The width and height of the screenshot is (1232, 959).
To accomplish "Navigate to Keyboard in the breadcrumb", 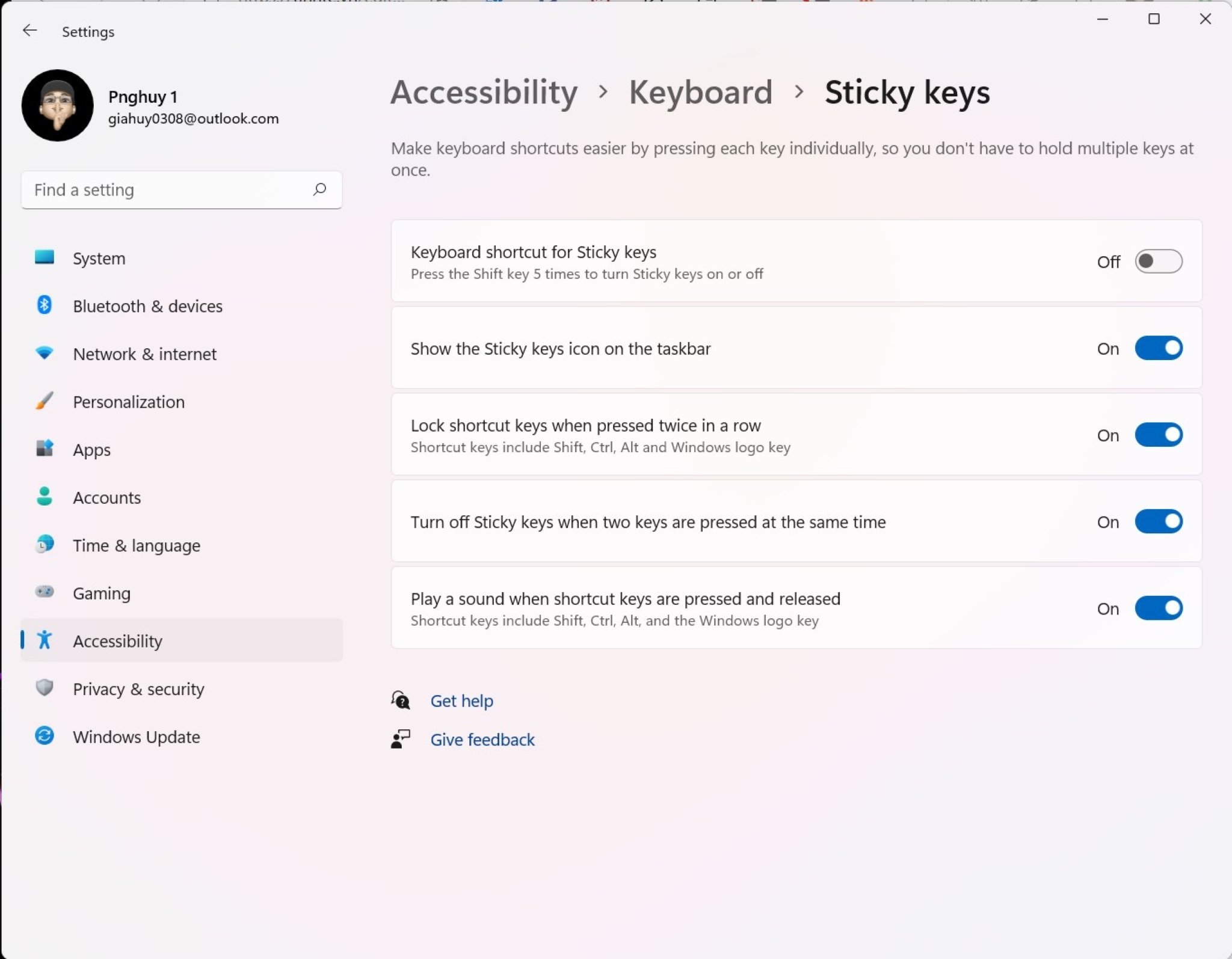I will tap(701, 93).
